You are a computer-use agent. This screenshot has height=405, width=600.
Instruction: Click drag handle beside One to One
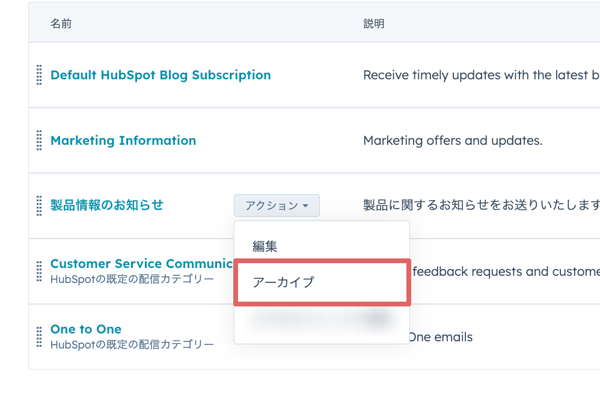coord(39,336)
